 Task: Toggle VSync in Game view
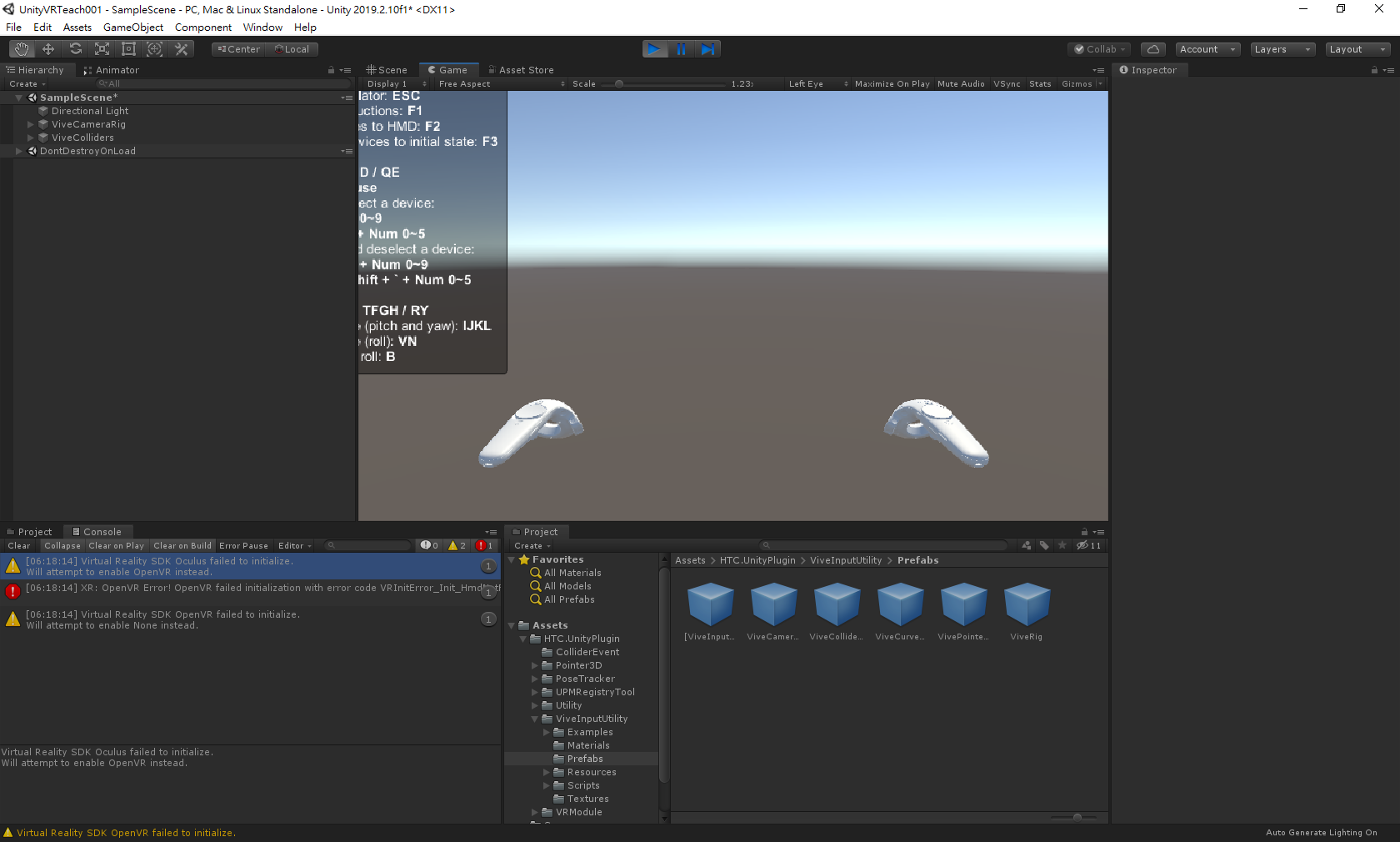[x=1007, y=83]
